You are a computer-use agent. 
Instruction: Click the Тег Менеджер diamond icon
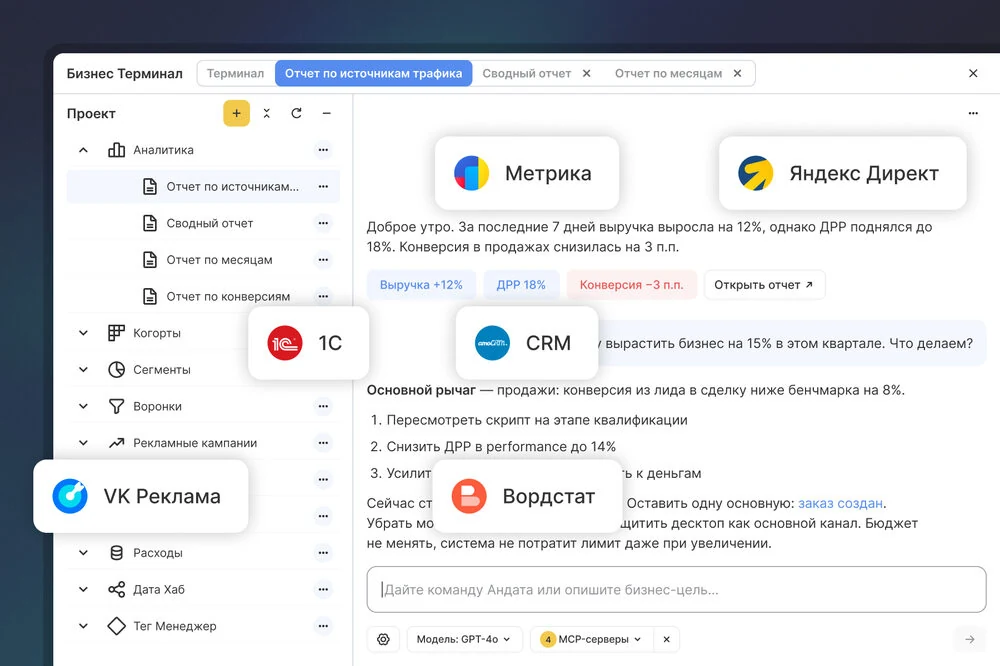point(116,626)
